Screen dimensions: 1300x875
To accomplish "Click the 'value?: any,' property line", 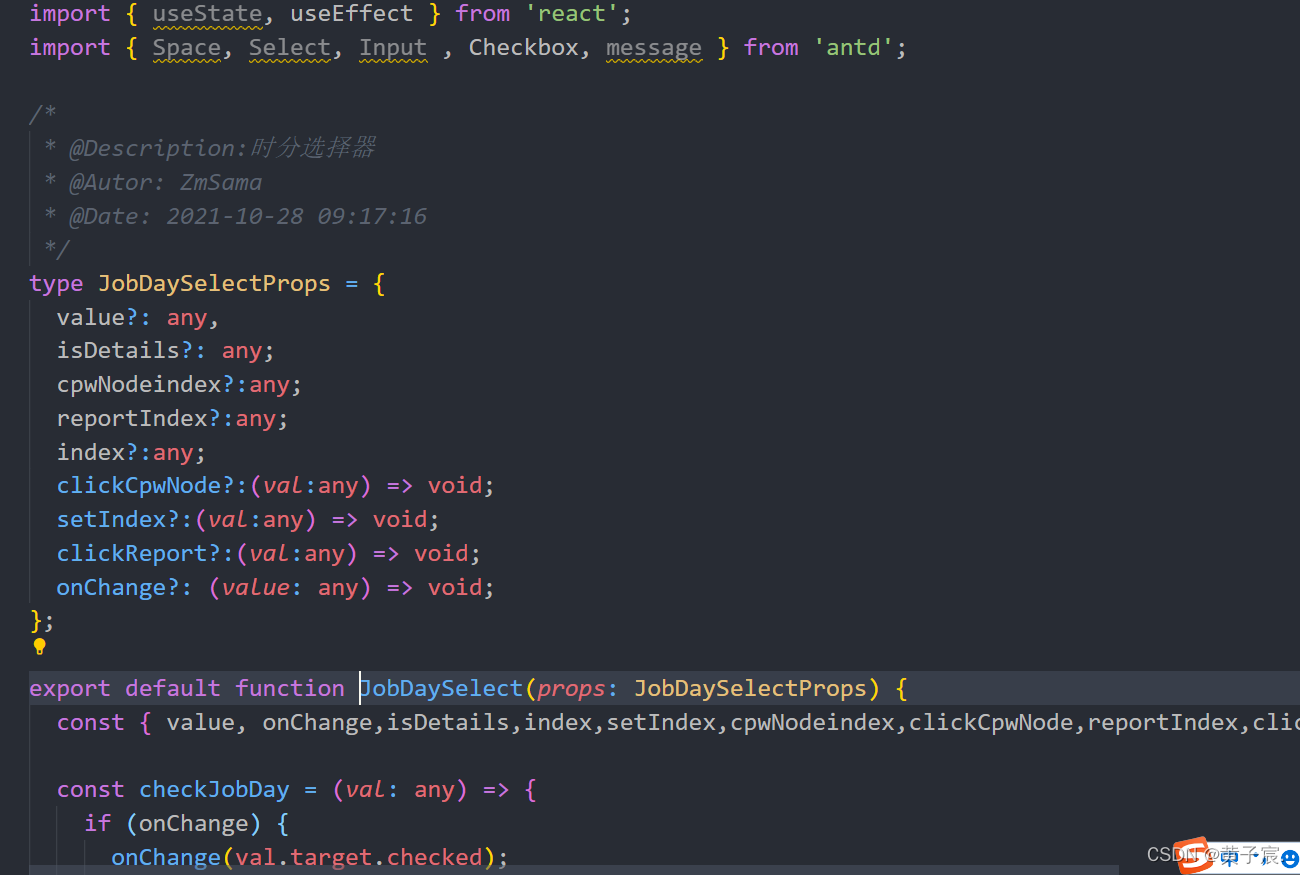I will coord(138,318).
